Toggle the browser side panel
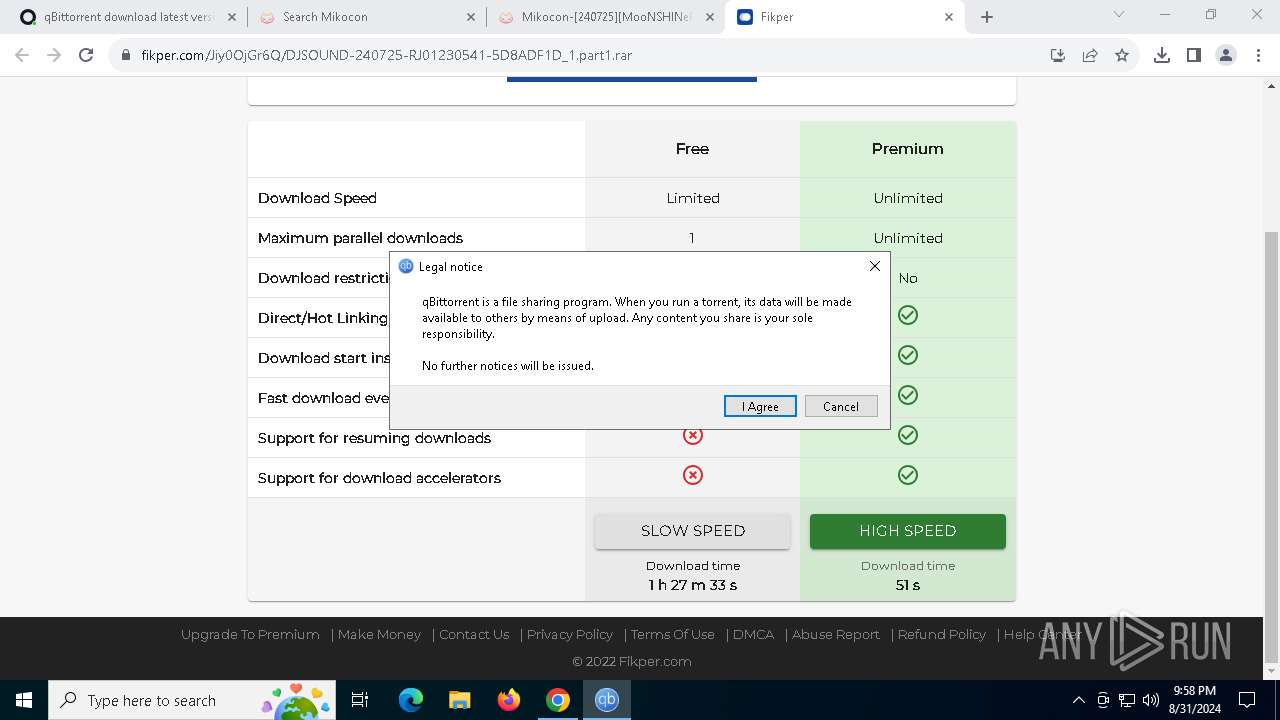Viewport: 1280px width, 720px height. click(x=1194, y=55)
